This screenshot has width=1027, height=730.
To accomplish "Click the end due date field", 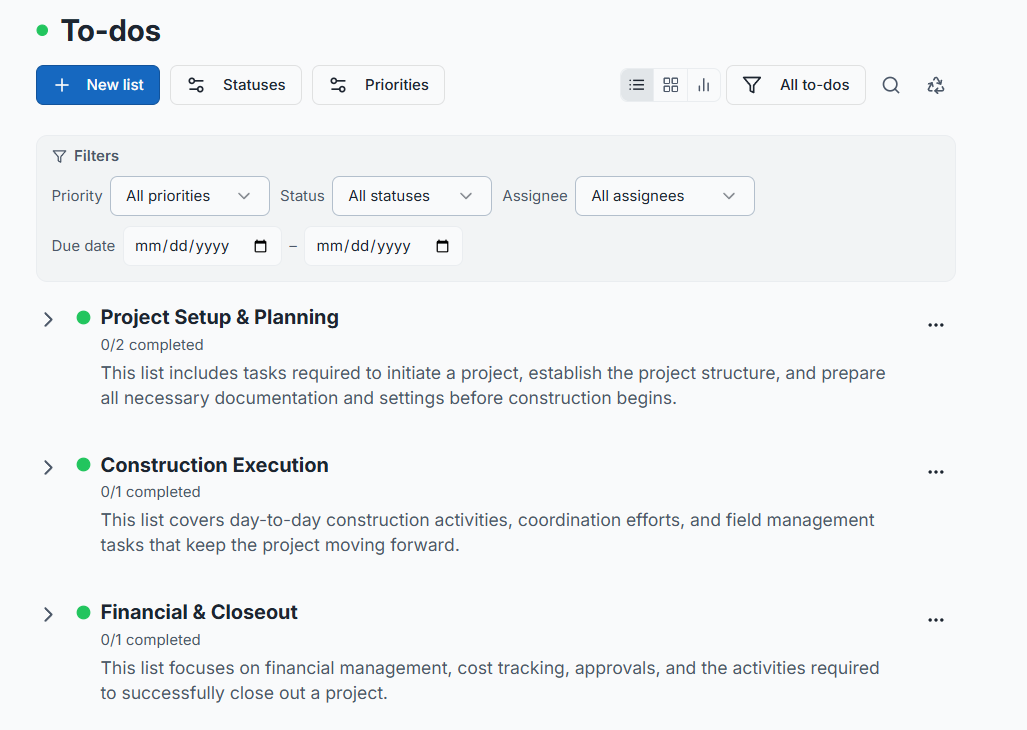I will click(384, 246).
